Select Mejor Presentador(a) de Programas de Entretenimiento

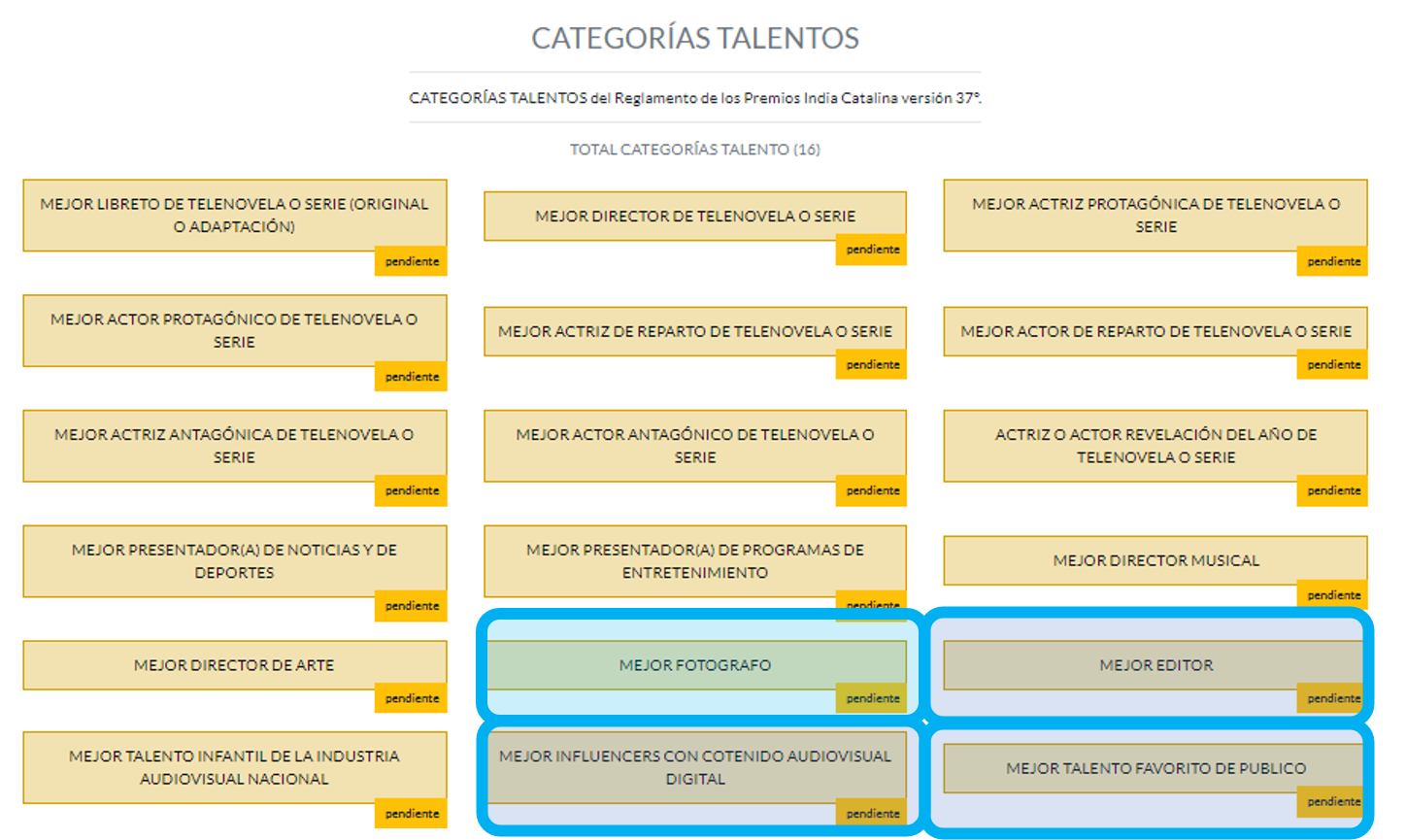point(695,561)
